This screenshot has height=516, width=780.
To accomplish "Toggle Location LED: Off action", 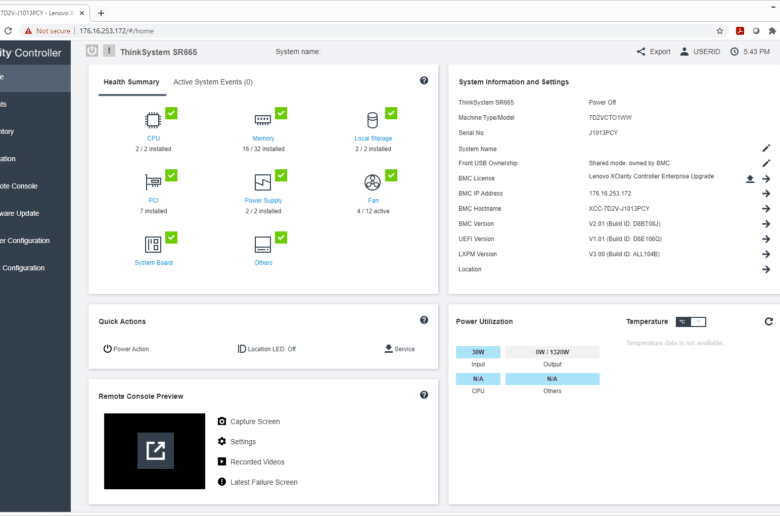I will [x=267, y=349].
